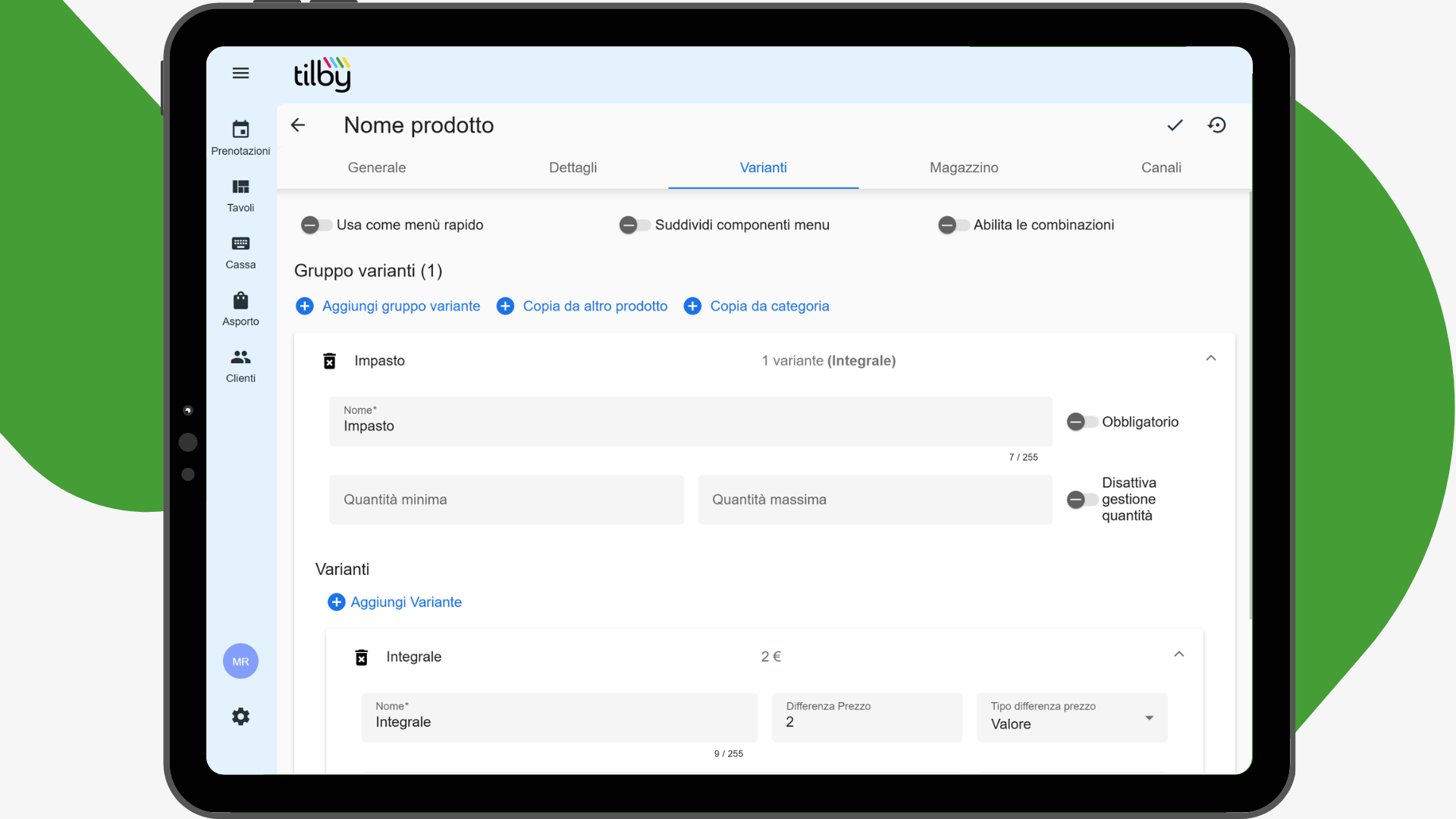Viewport: 1456px width, 819px height.
Task: Select the Varianti tab
Action: pyautogui.click(x=764, y=168)
